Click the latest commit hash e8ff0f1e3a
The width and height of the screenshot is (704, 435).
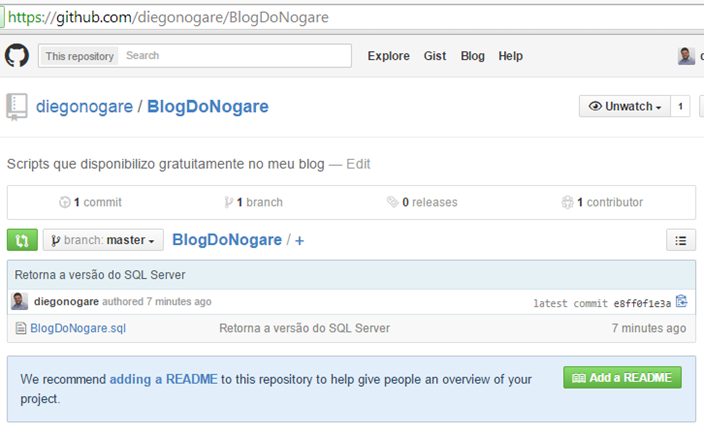pyautogui.click(x=642, y=303)
